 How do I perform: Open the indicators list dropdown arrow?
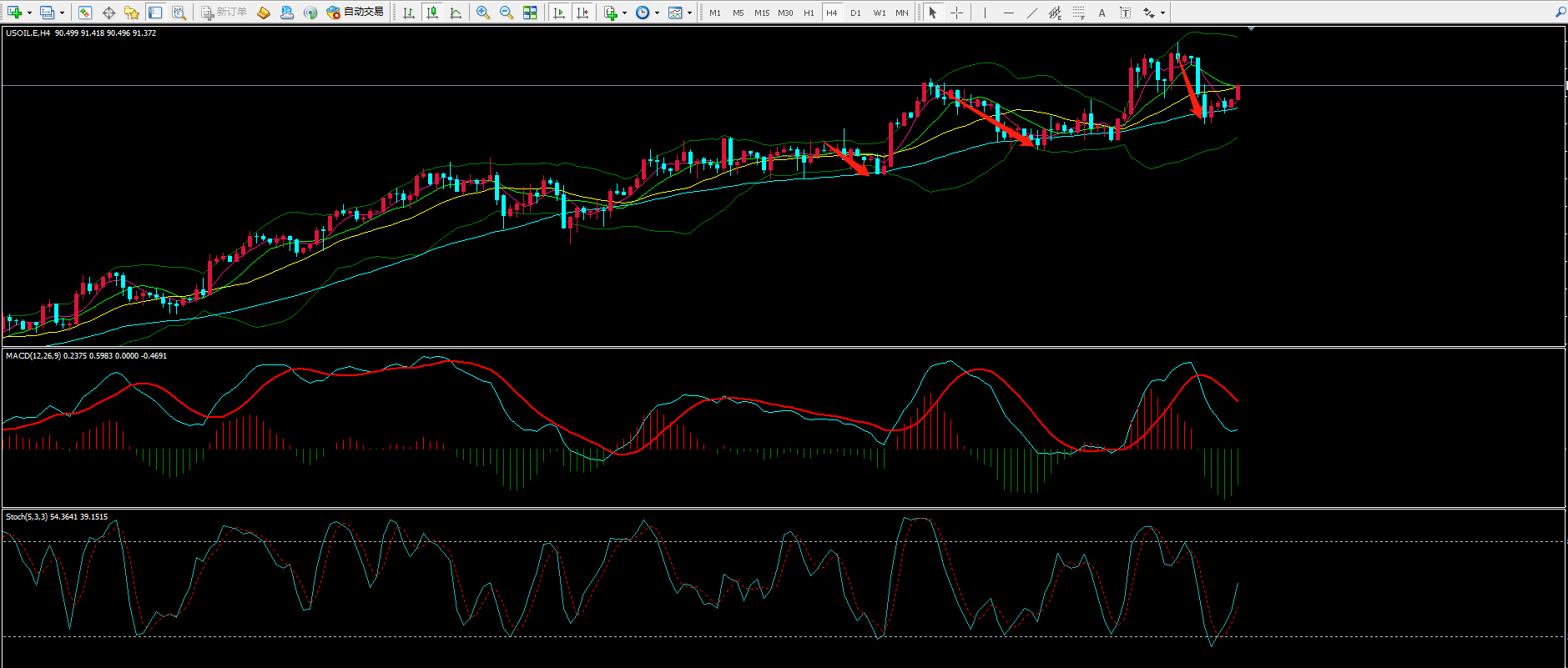[x=624, y=13]
